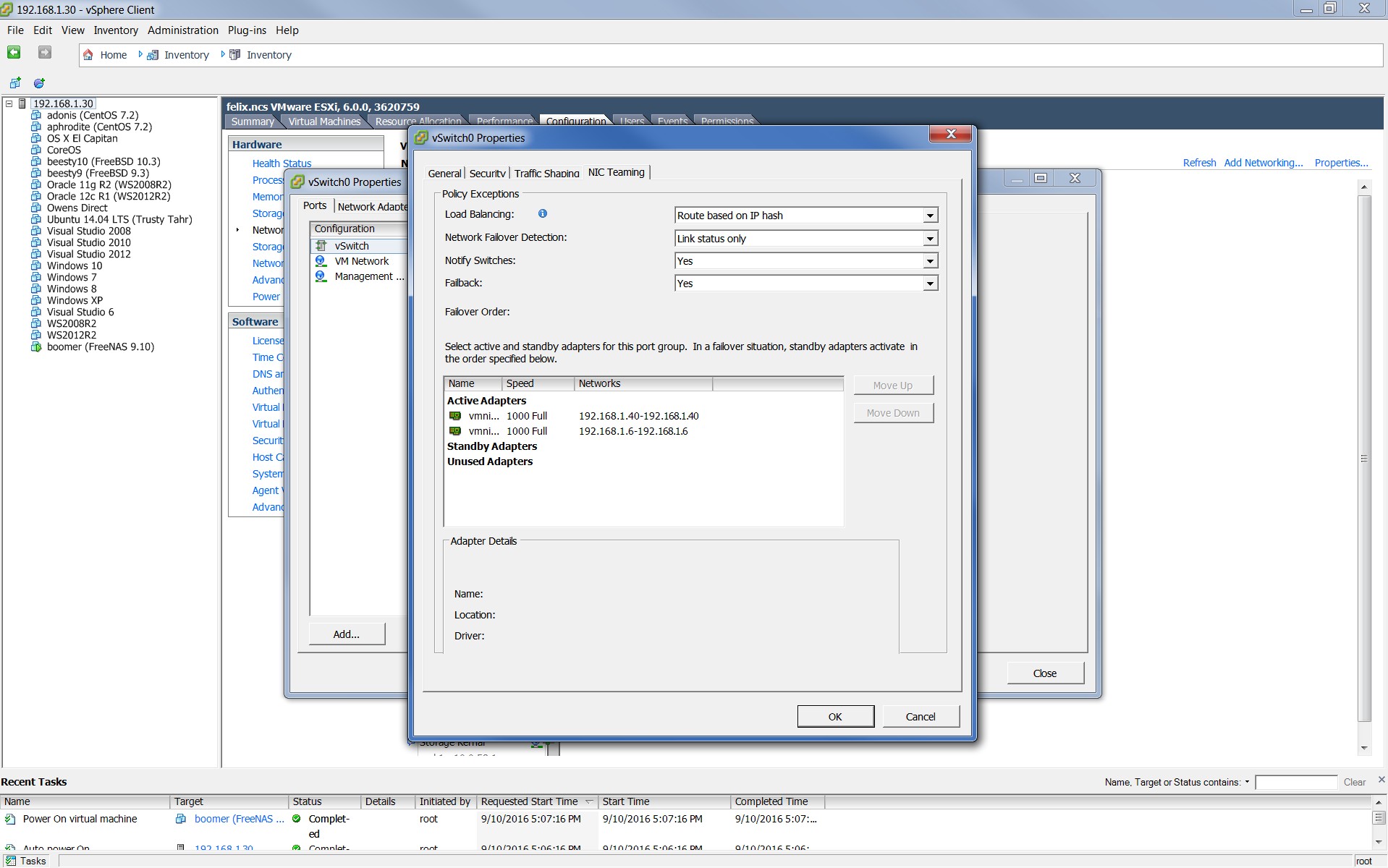Screen dimensions: 1388x868
Task: Collapse the 192.168.1.30 host tree node
Action: 9,103
